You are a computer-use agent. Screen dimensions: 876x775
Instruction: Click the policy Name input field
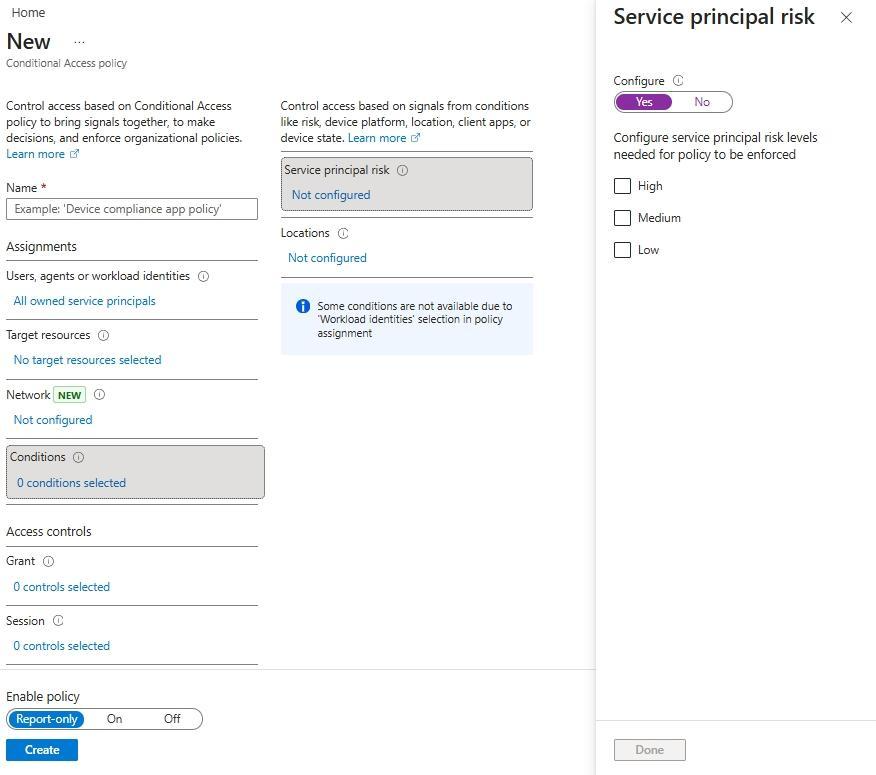[x=132, y=209]
